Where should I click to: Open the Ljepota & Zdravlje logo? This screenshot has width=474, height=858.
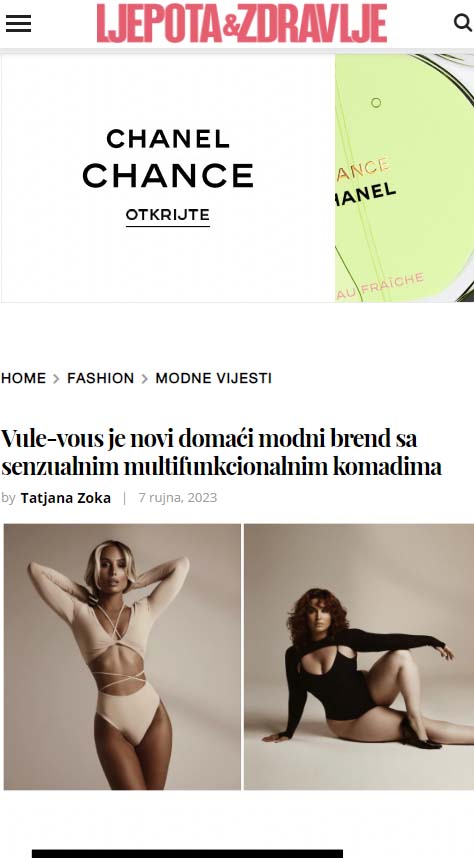click(x=241, y=23)
